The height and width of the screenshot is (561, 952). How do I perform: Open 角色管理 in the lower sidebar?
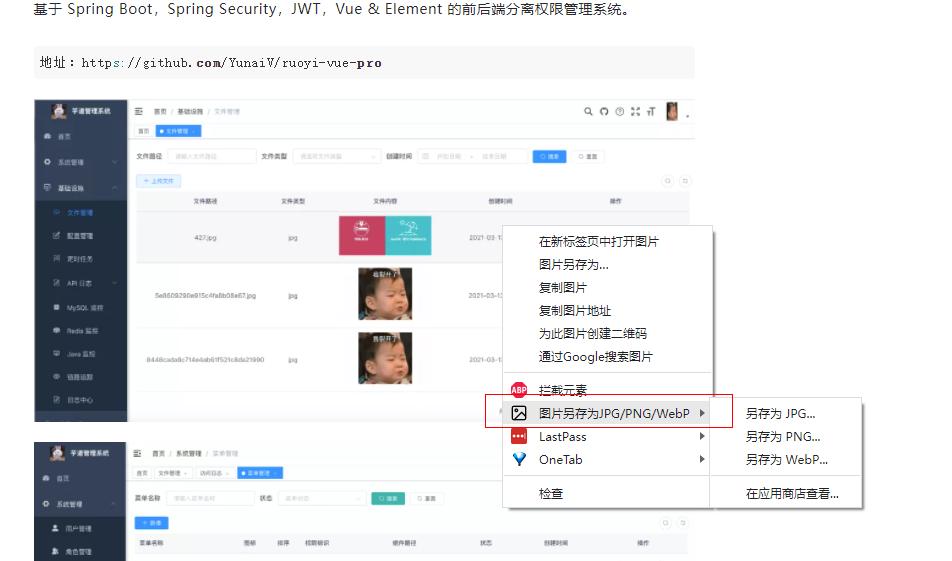(80, 551)
